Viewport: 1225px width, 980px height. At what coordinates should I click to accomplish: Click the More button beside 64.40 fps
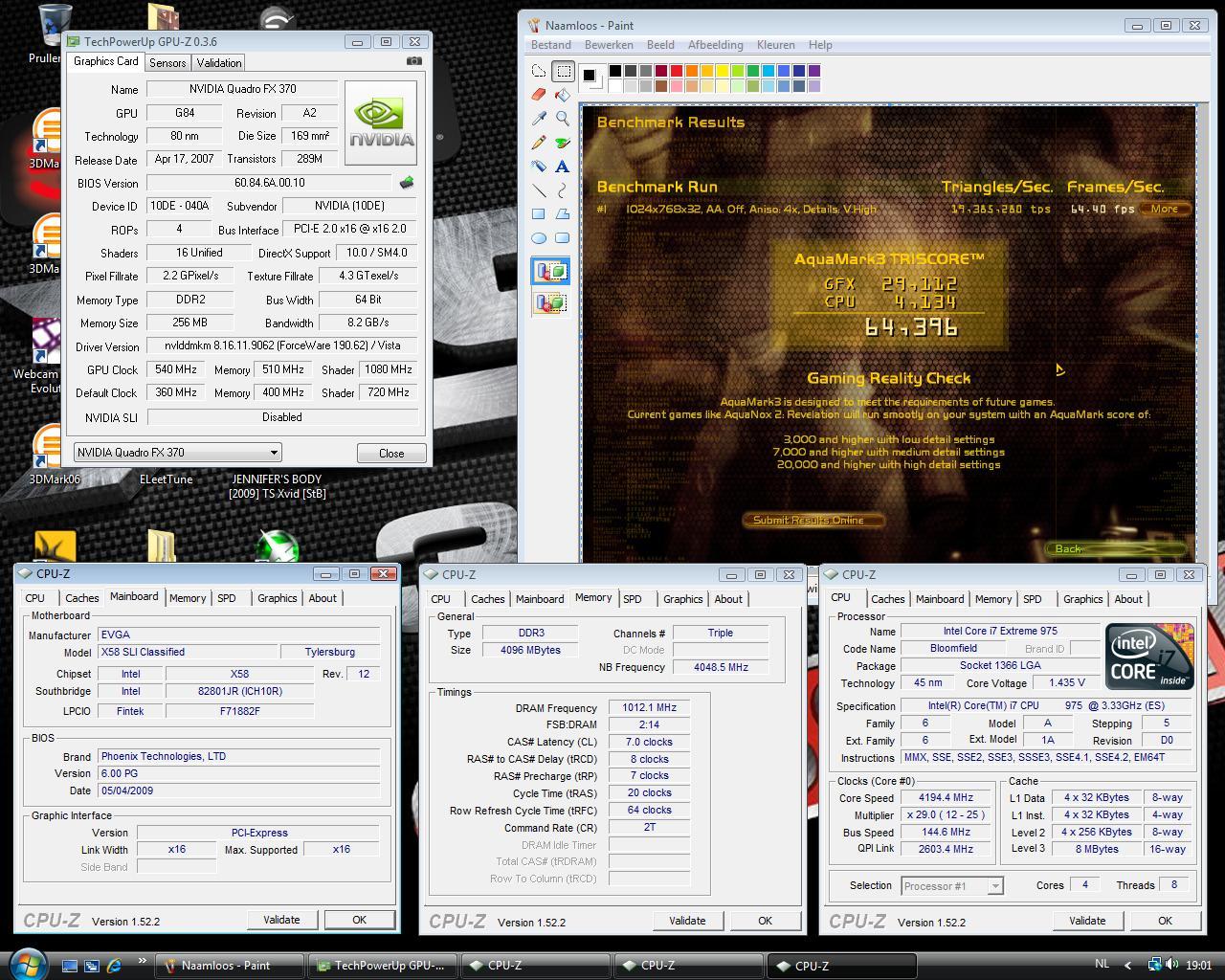[x=1165, y=209]
